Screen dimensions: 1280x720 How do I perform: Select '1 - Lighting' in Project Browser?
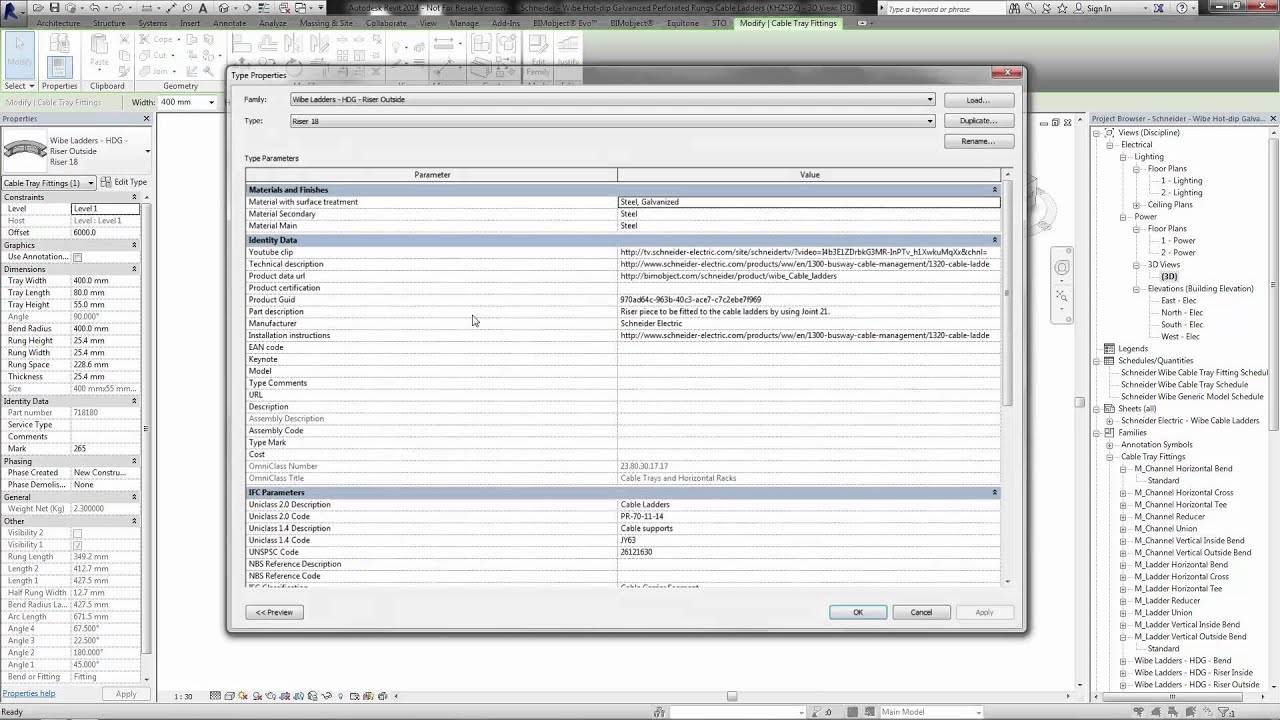(x=1181, y=181)
